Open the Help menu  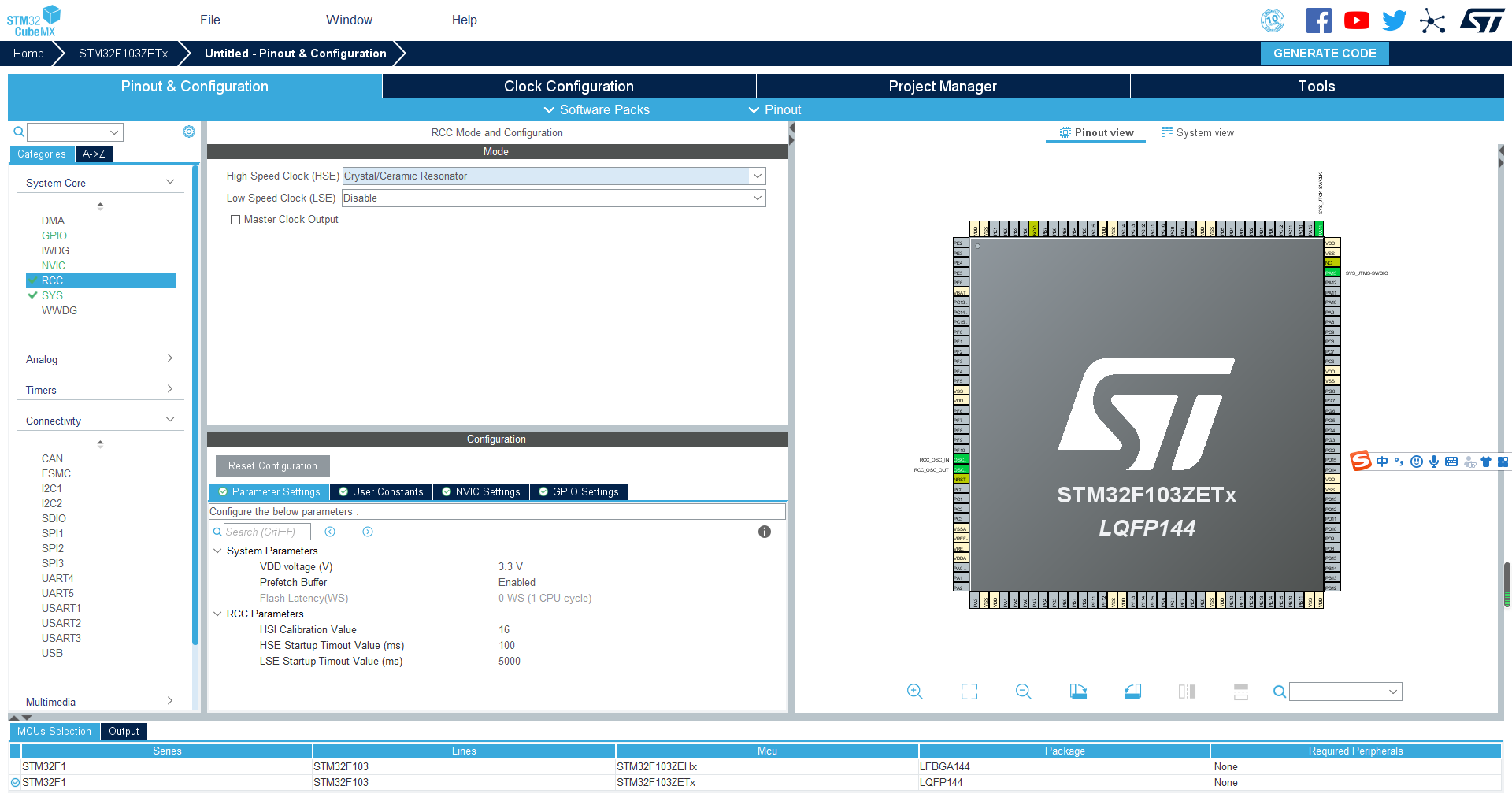(464, 20)
